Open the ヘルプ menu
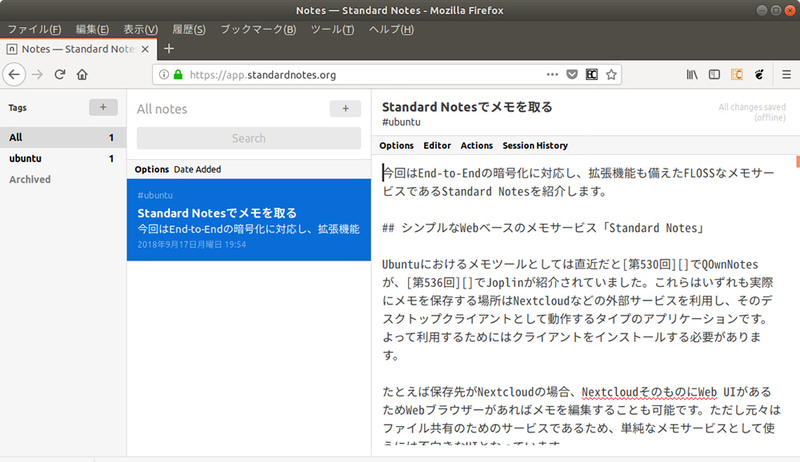800x462 pixels. [x=391, y=30]
